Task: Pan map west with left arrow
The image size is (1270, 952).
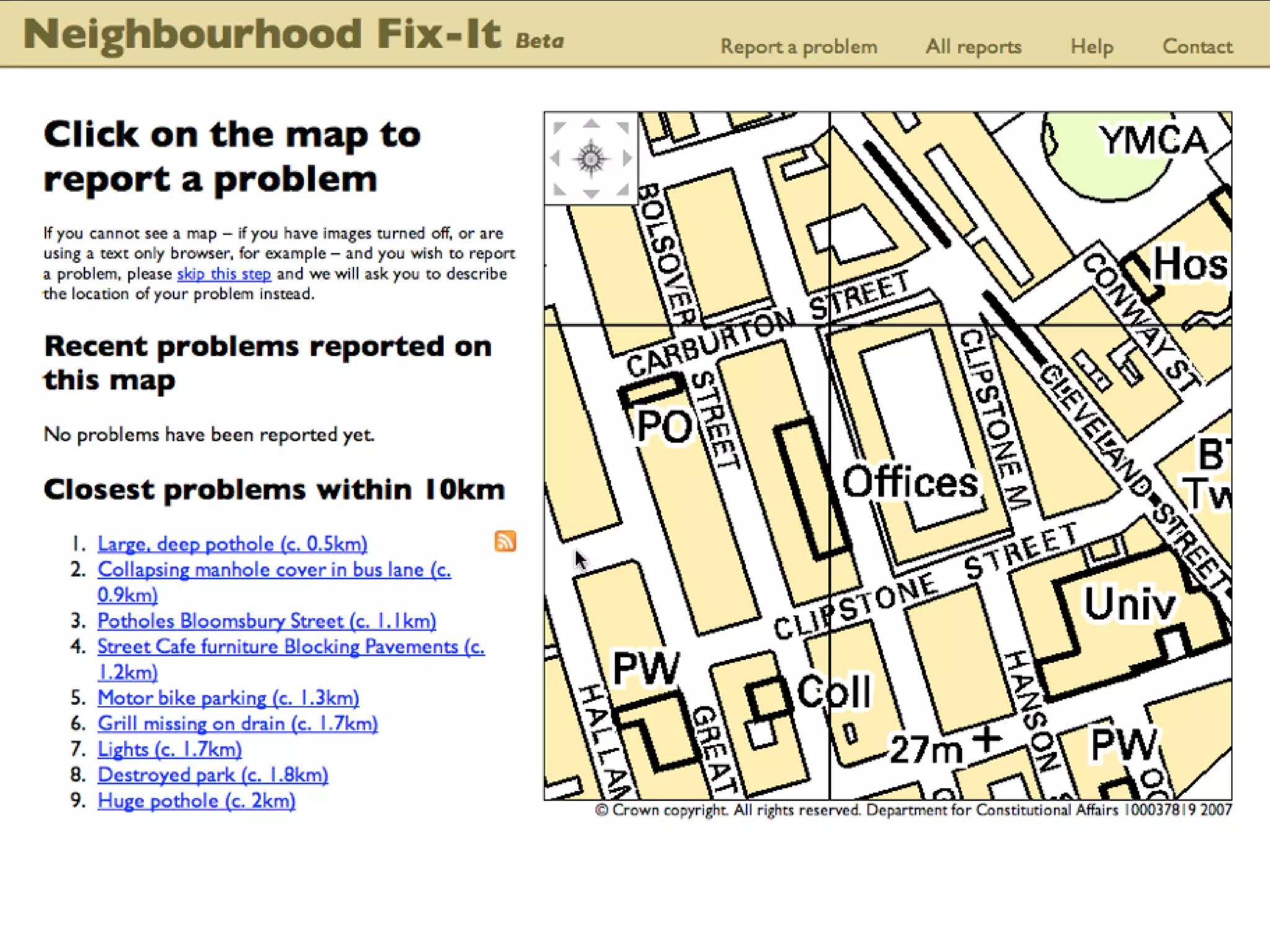Action: click(556, 159)
